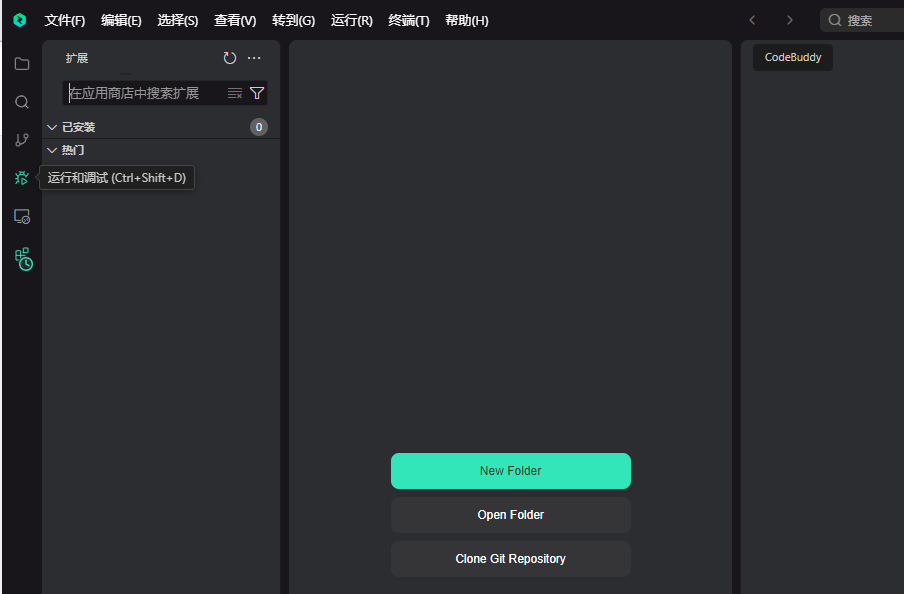904x594 pixels.
Task: Click the installed count badge 0
Action: [259, 127]
